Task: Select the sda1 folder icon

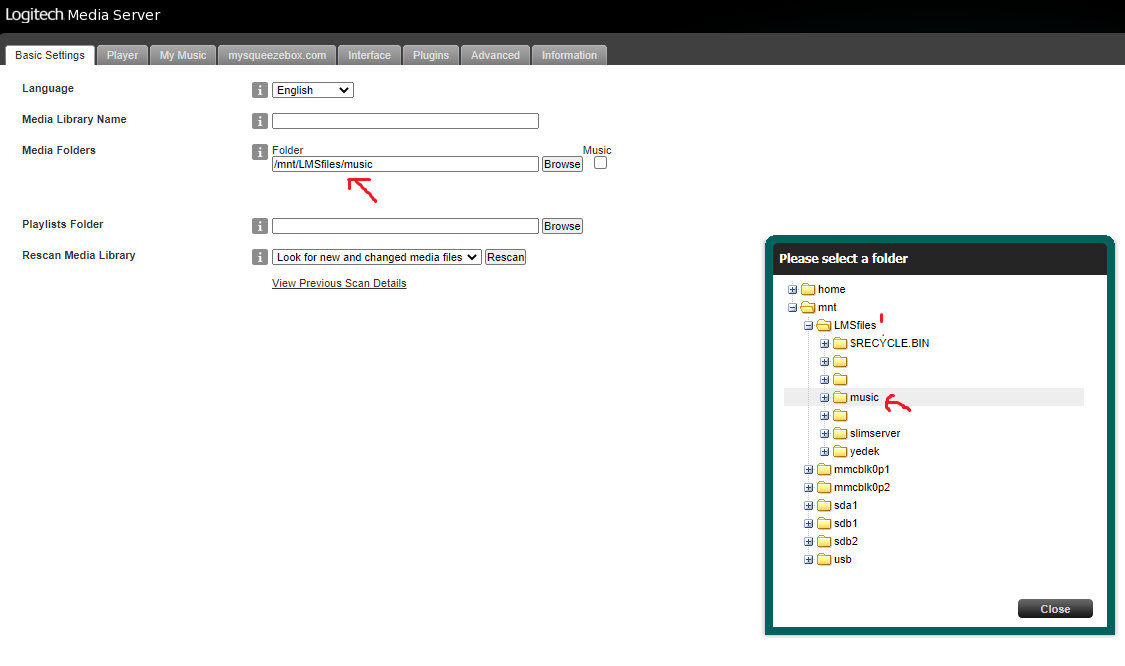Action: tap(824, 505)
